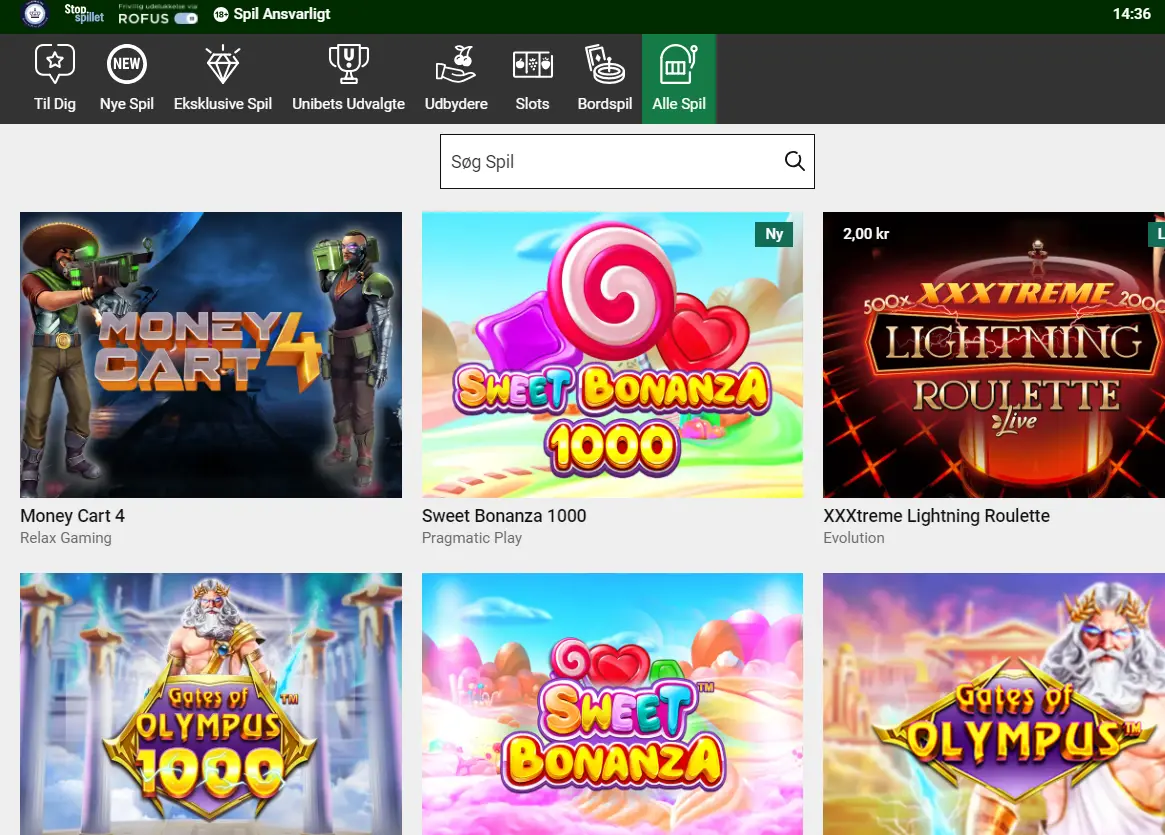Toggle the ROFUS self-exclusion switch
This screenshot has width=1165, height=835.
tap(185, 19)
